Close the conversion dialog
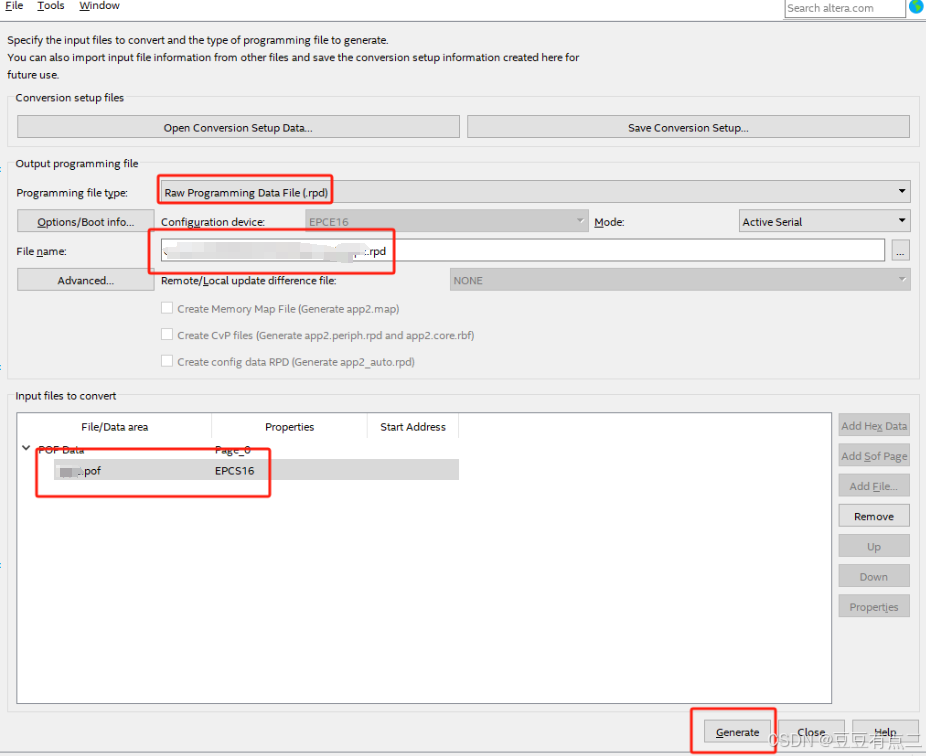 [x=811, y=732]
